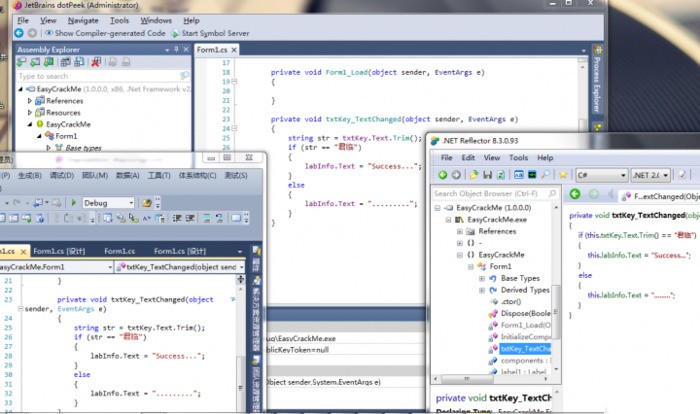
Task: Click first Assembly Explorer toolbar open icon
Action: coord(21,62)
